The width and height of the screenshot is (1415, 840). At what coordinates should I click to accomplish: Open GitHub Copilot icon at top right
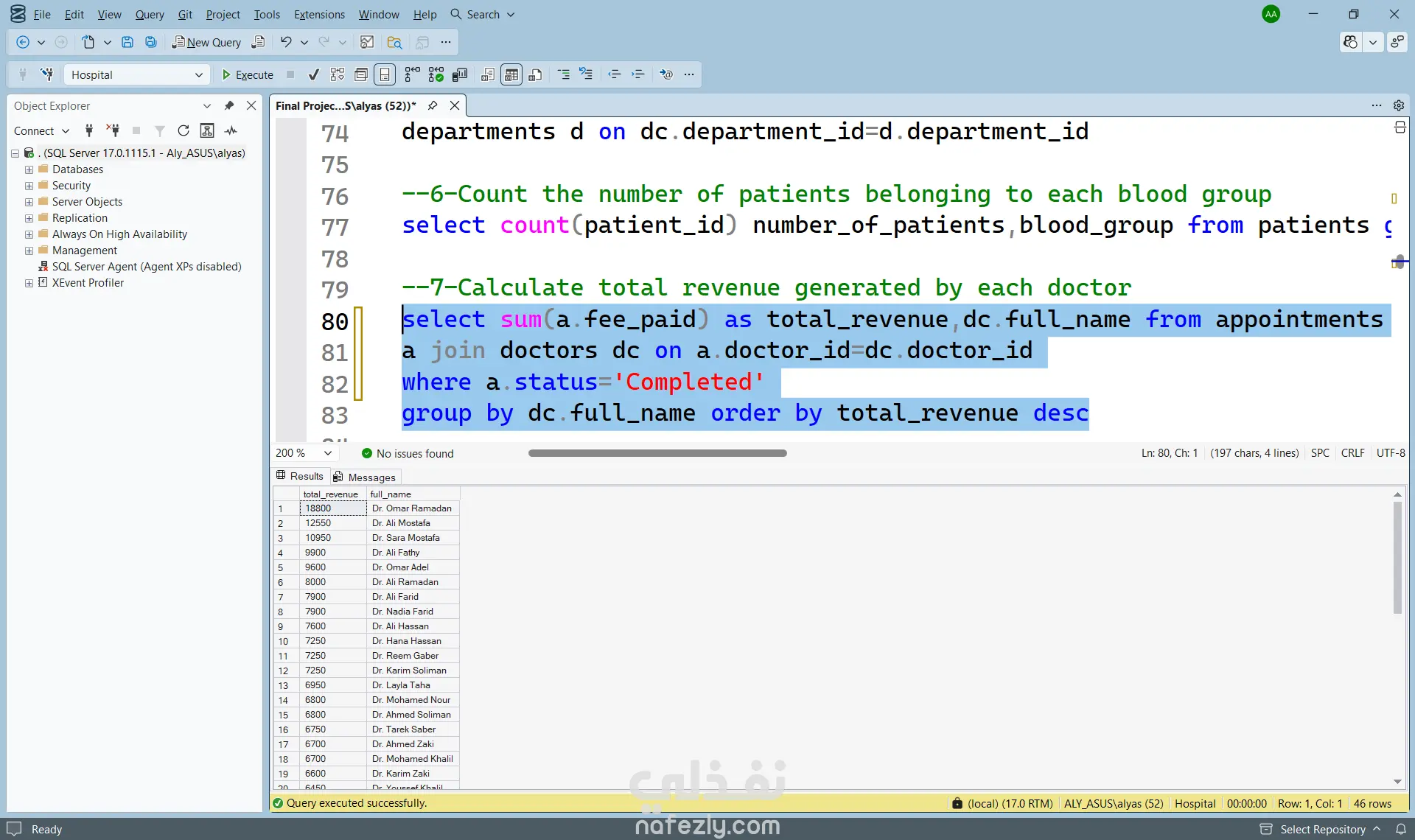1350,42
